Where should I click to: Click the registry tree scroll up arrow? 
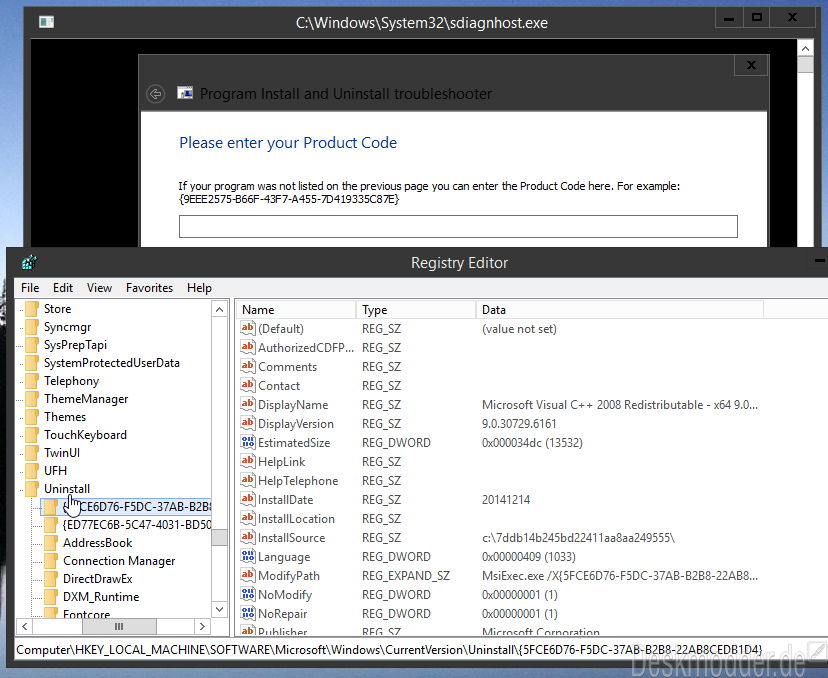[x=220, y=309]
